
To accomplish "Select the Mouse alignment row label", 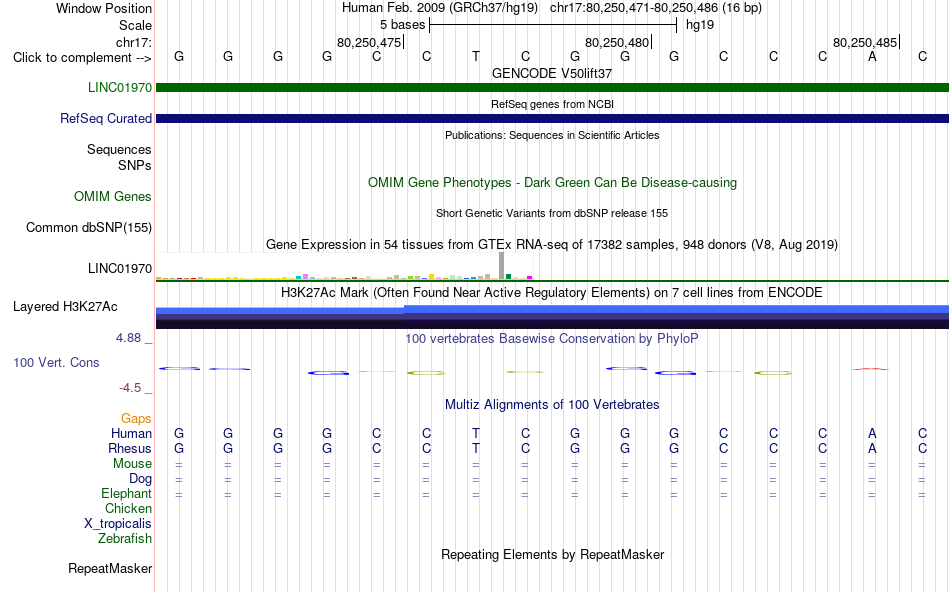I will coord(132,464).
